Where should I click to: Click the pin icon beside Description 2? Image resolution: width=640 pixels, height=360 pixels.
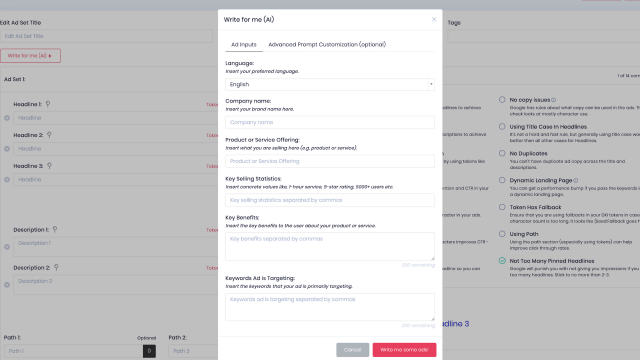click(x=56, y=267)
